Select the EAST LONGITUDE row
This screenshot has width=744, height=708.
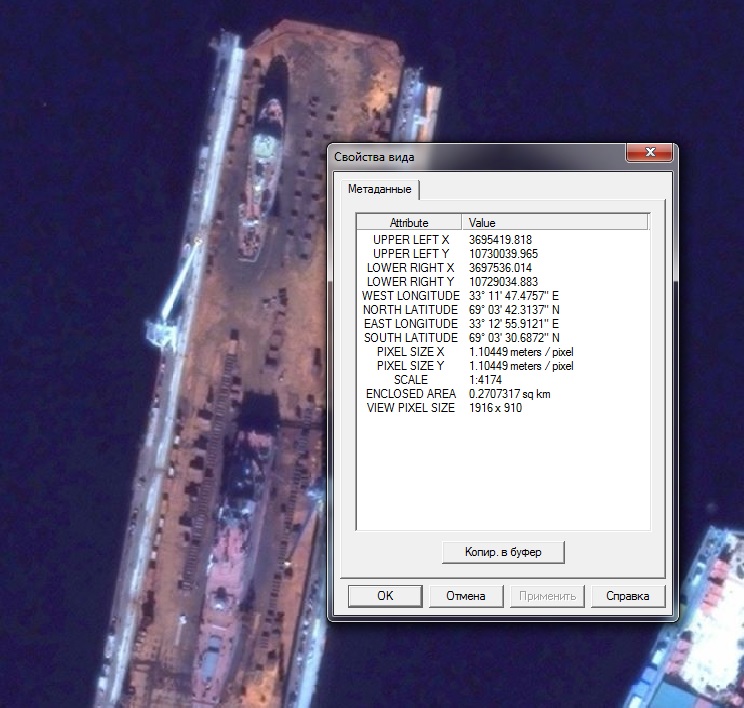(411, 324)
